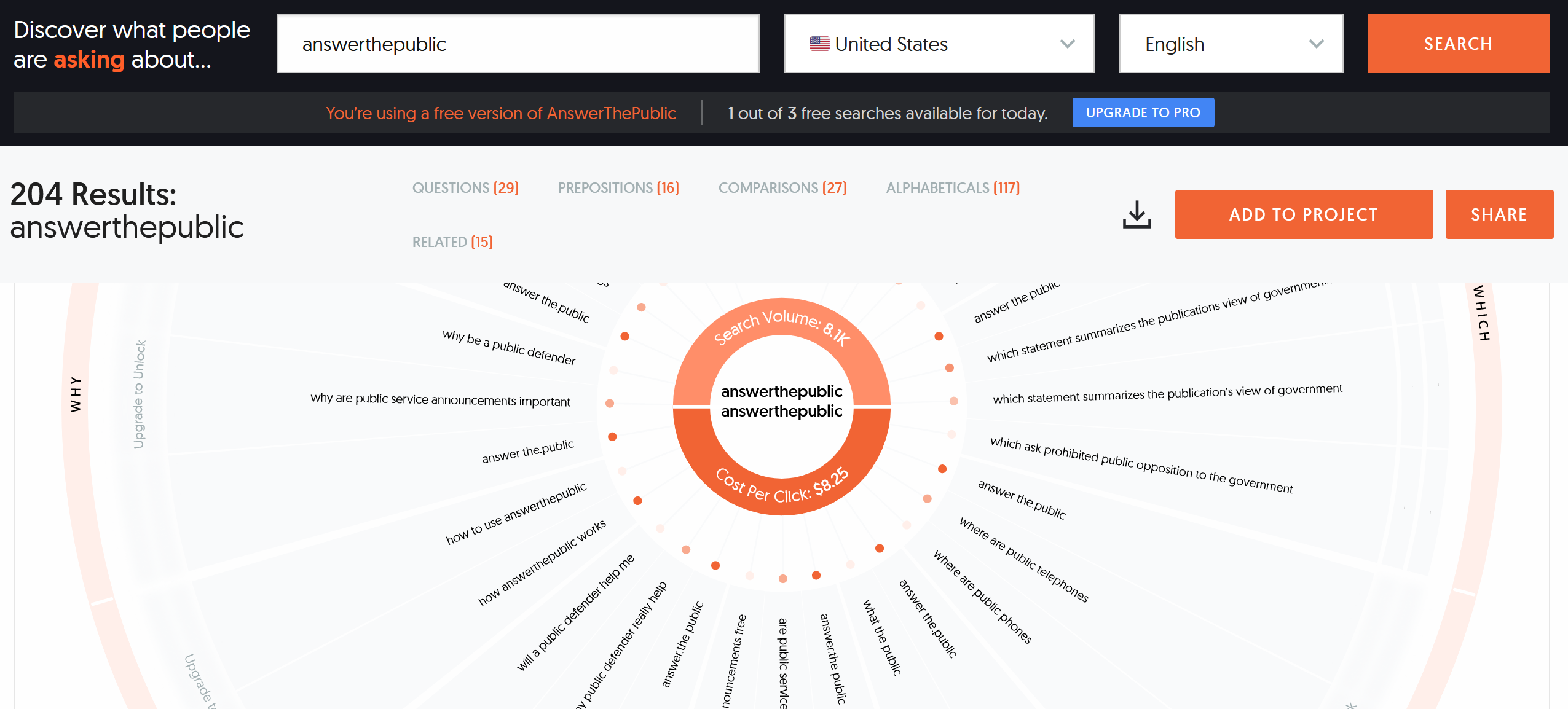Viewport: 1568px width, 709px height.
Task: Click 'will a public defender help me' query
Action: coord(575,613)
